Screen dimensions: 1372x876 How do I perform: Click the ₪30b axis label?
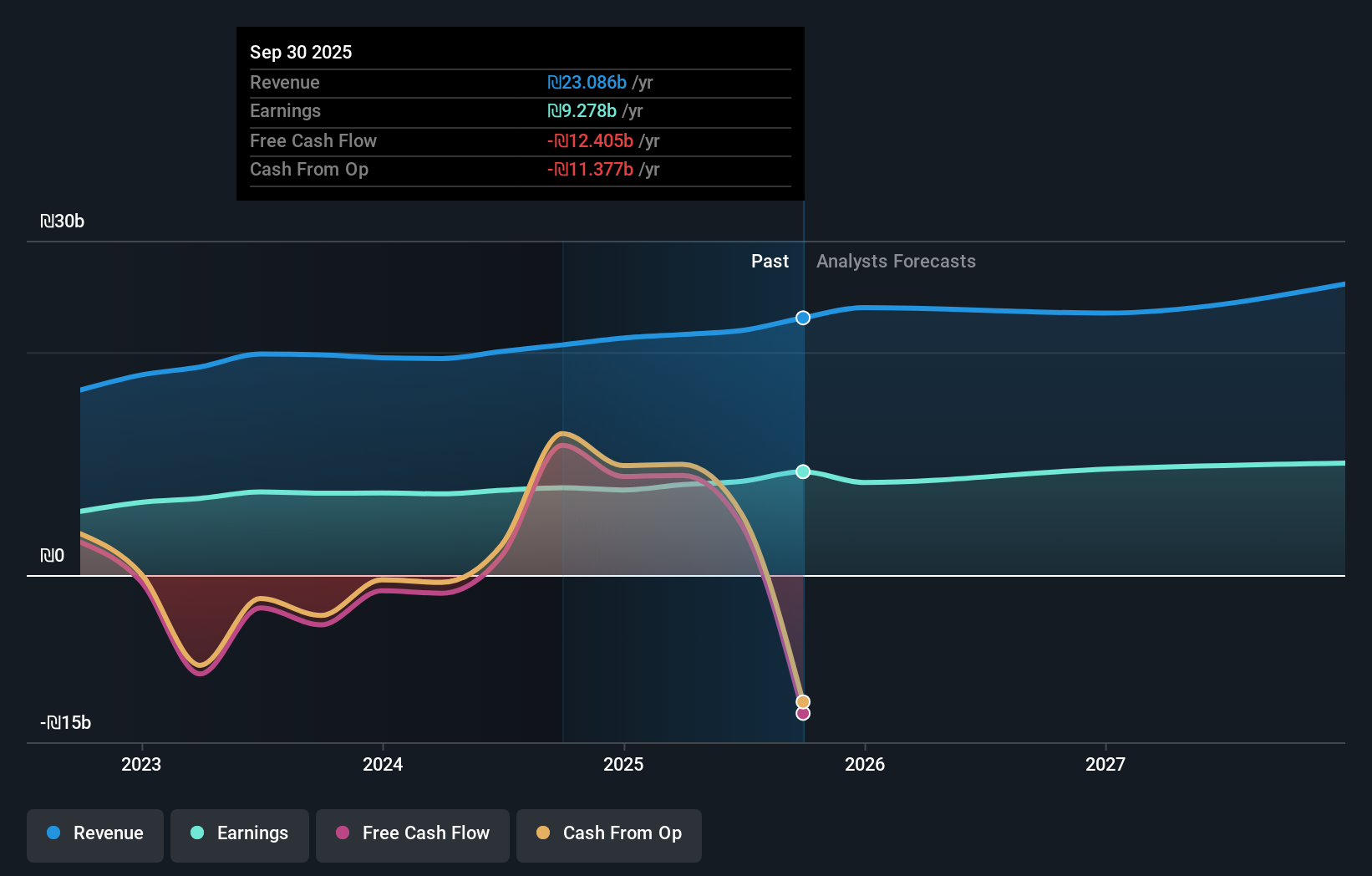coord(62,221)
